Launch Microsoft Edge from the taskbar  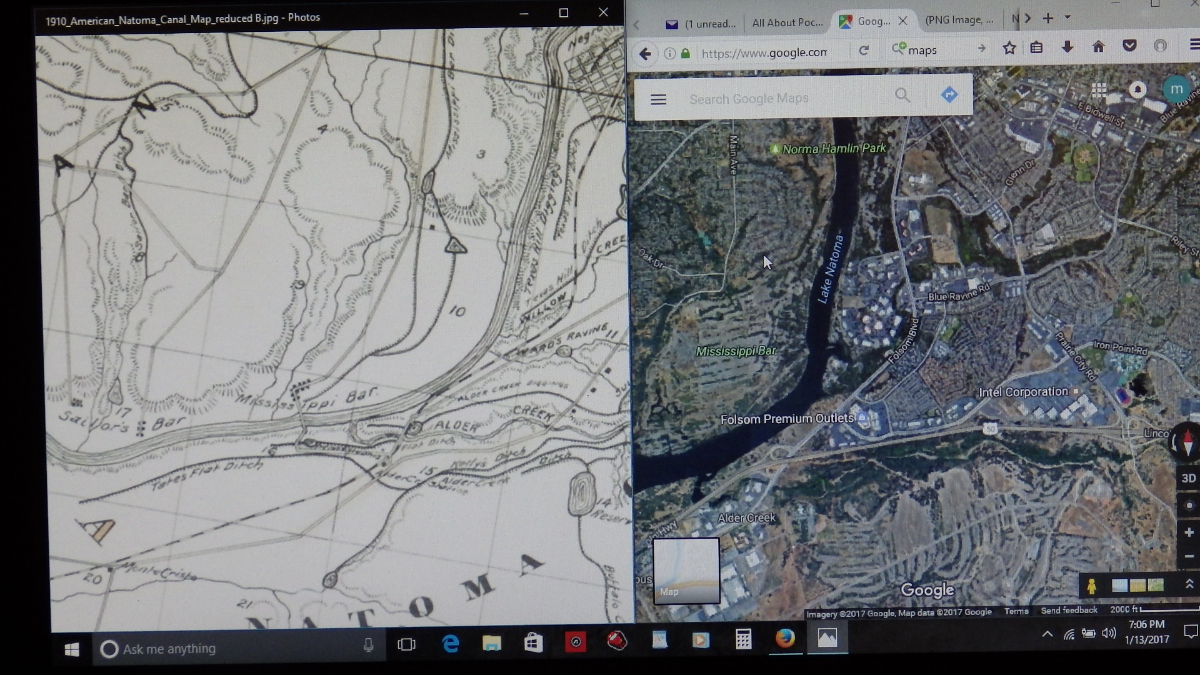[450, 644]
